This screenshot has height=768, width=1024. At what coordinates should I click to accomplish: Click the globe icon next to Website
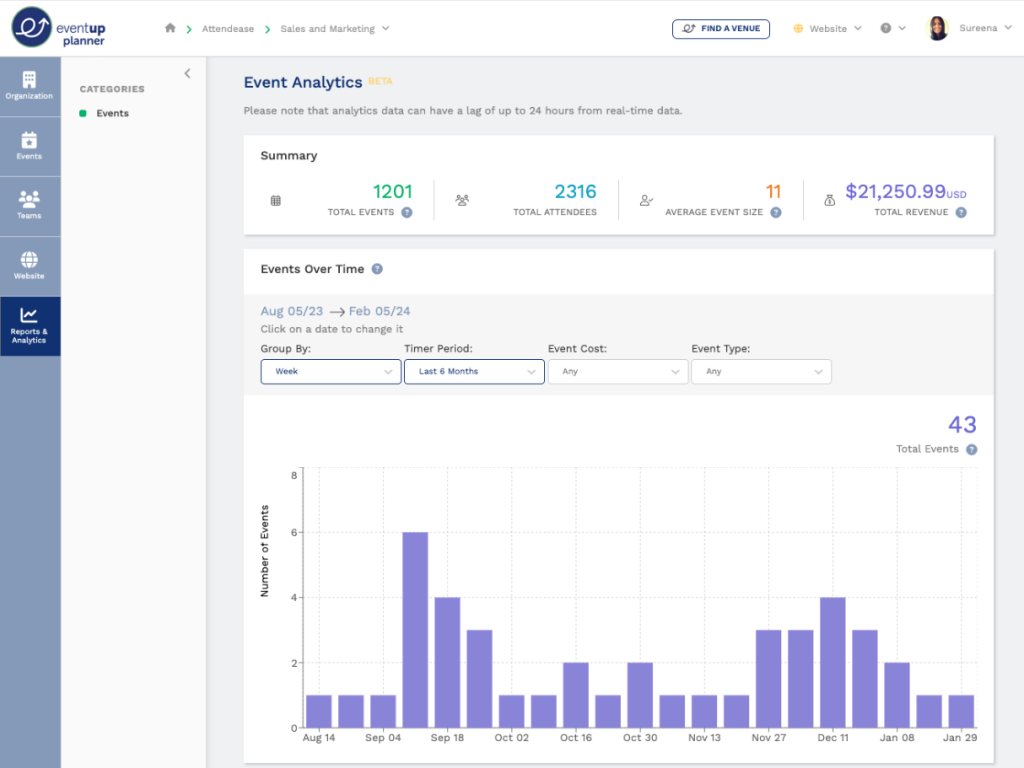pos(798,28)
